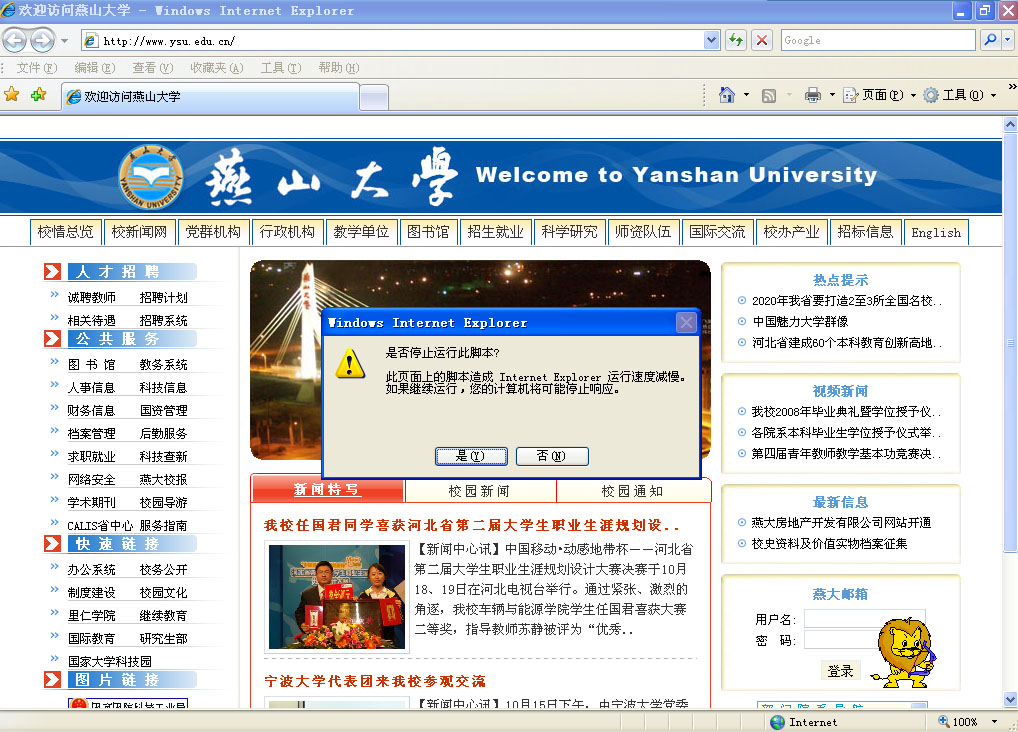Open the 文件(F) menu

[36, 68]
